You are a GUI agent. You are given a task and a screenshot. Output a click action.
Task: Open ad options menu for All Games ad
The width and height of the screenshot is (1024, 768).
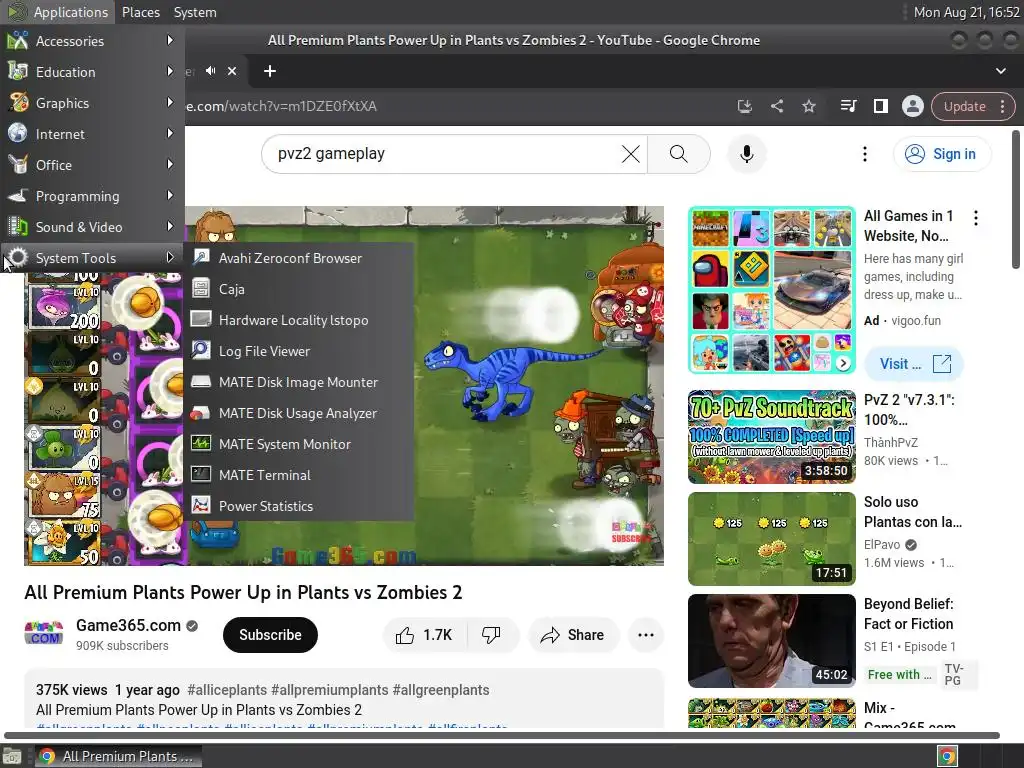tap(976, 217)
